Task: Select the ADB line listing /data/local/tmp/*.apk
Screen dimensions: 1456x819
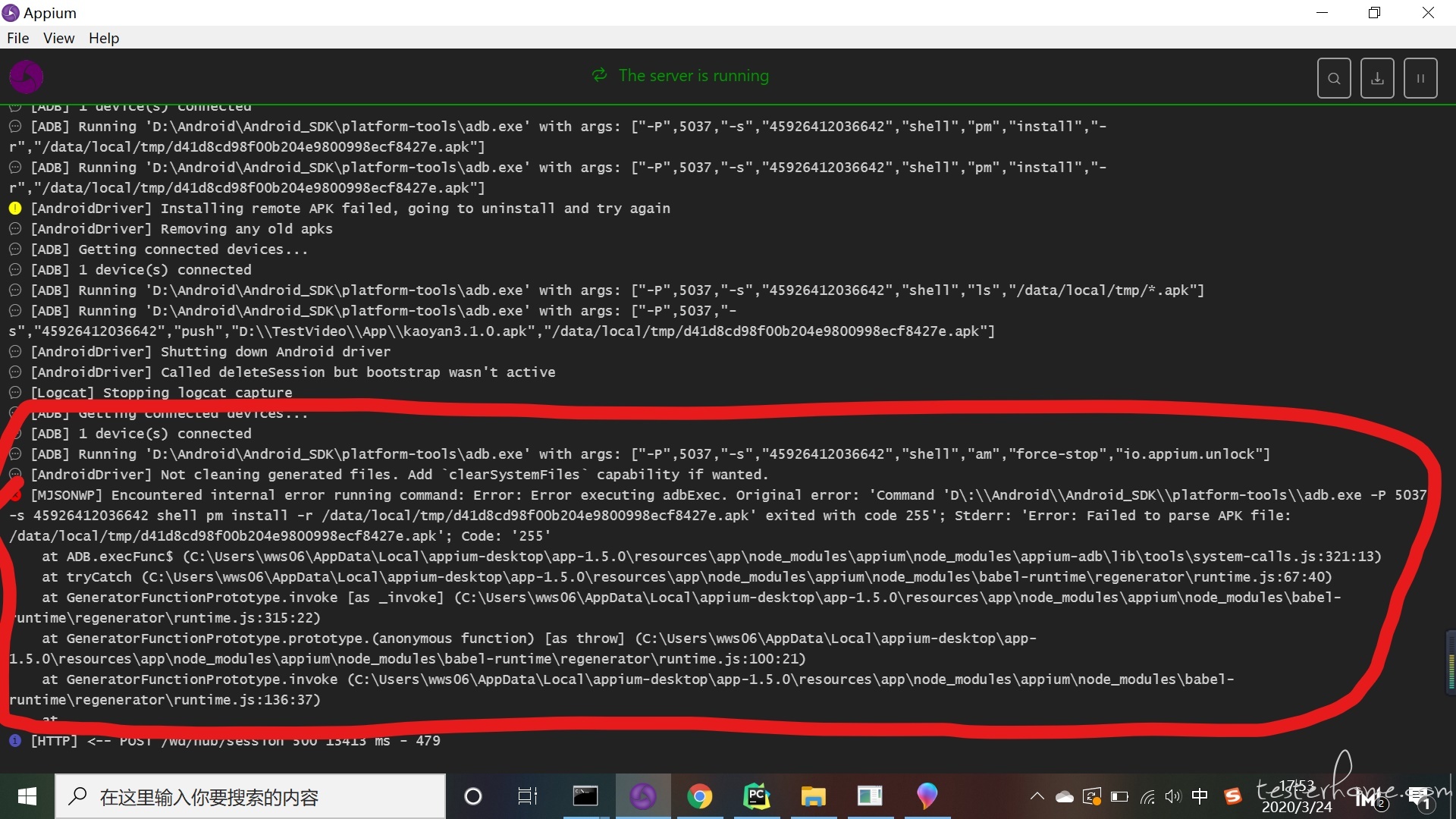Action: pyautogui.click(x=617, y=290)
